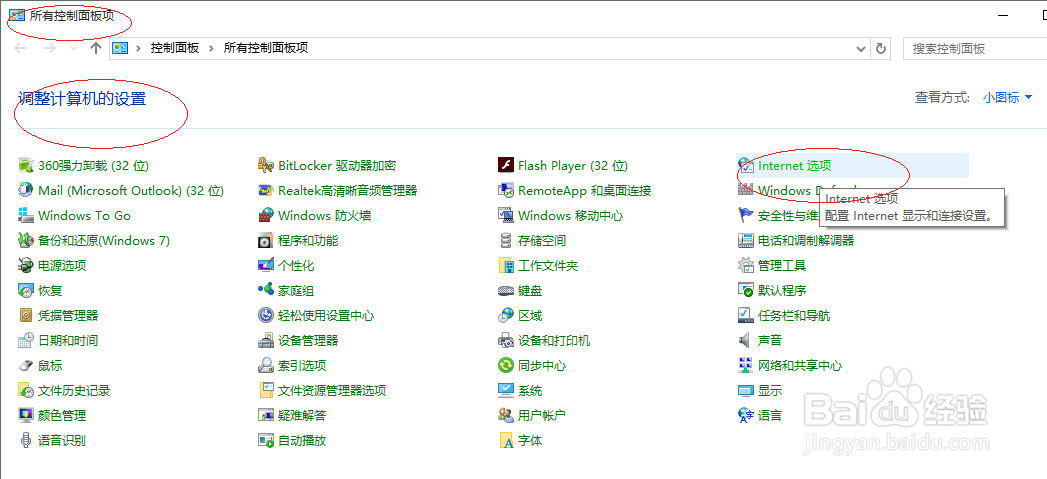Open the 自动播放 link
Image resolution: width=1047 pixels, height=479 pixels.
(x=302, y=440)
